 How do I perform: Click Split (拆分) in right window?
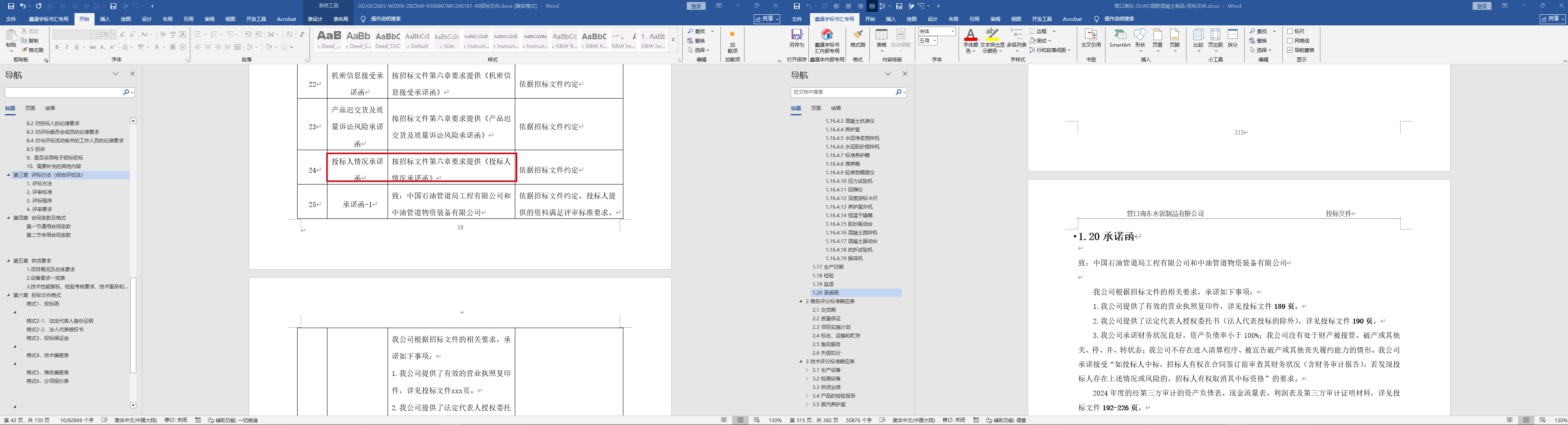pos(1233,38)
